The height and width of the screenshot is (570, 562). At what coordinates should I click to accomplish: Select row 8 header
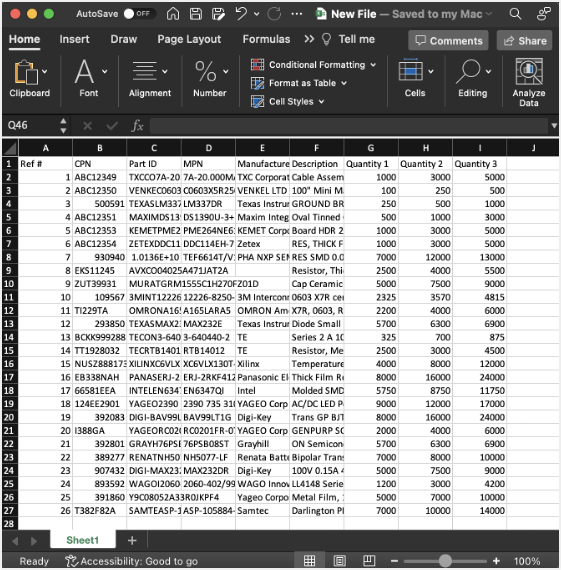click(10, 257)
